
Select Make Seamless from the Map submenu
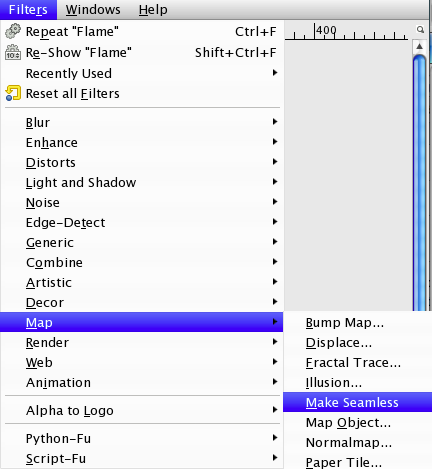[x=357, y=402]
